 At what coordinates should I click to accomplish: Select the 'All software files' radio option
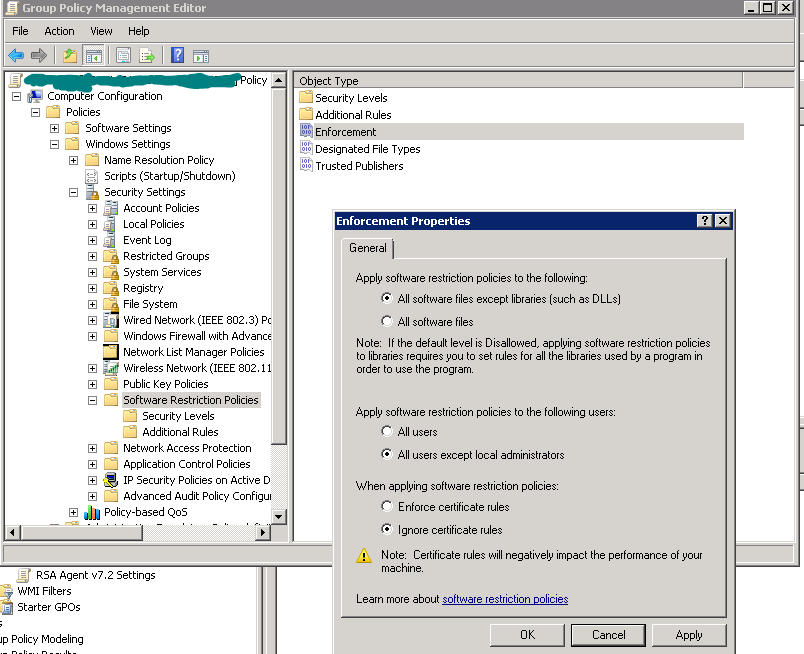387,322
